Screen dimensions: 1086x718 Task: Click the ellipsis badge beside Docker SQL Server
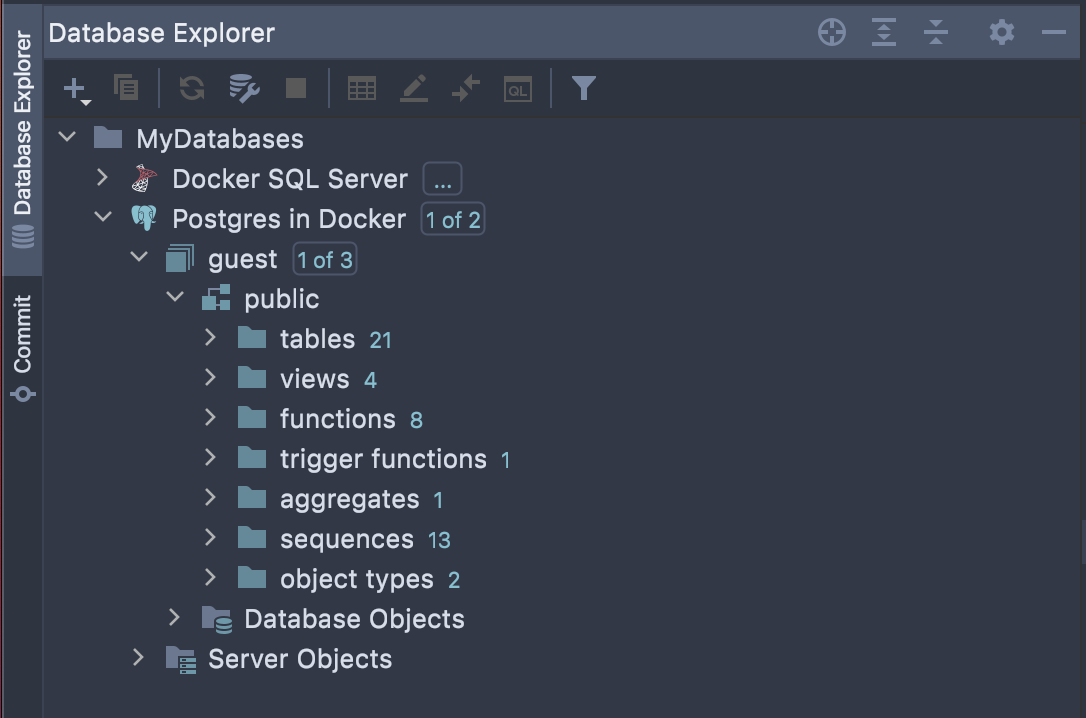(x=443, y=179)
